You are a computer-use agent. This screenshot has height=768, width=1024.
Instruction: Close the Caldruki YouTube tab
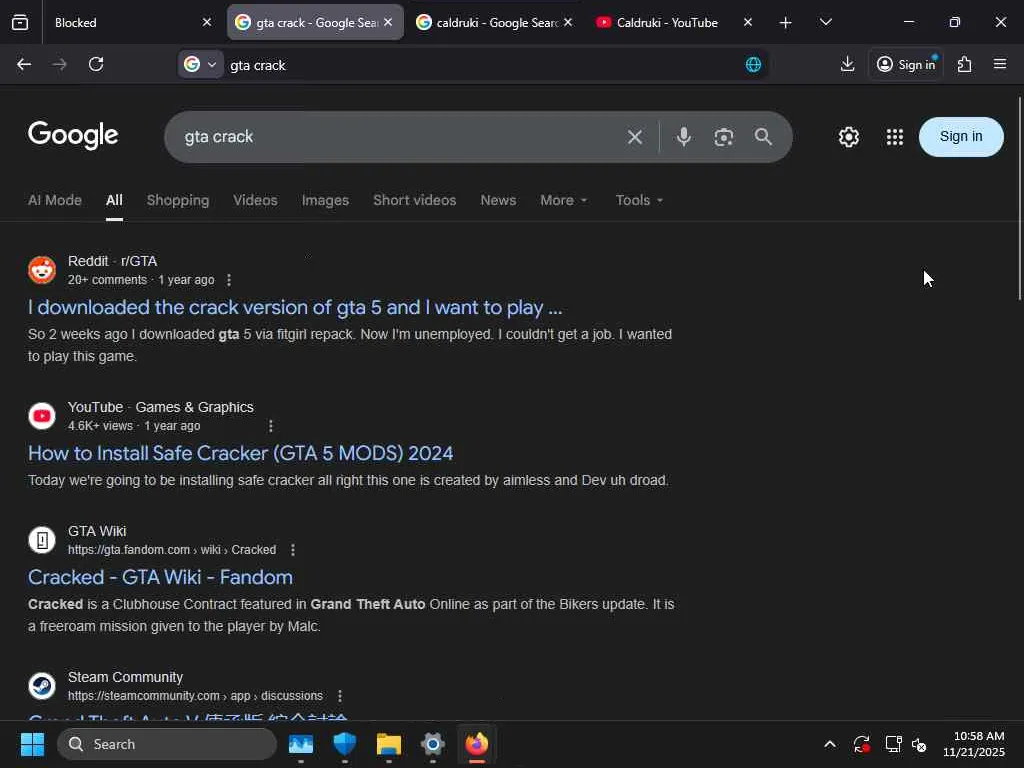[x=748, y=22]
